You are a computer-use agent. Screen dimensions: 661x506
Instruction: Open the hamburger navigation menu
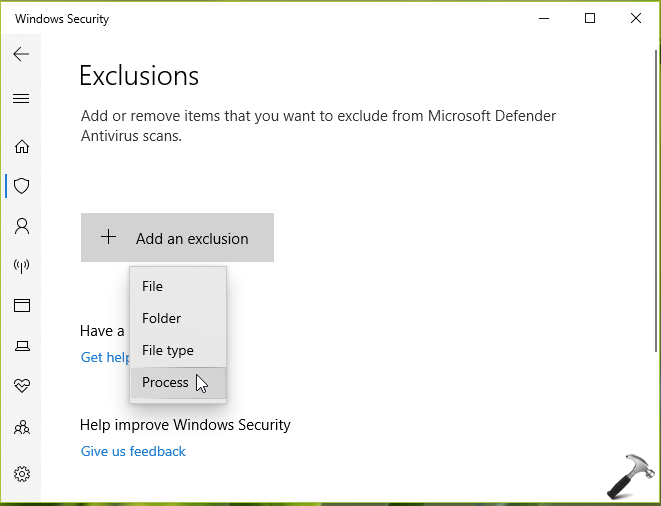(x=21, y=99)
